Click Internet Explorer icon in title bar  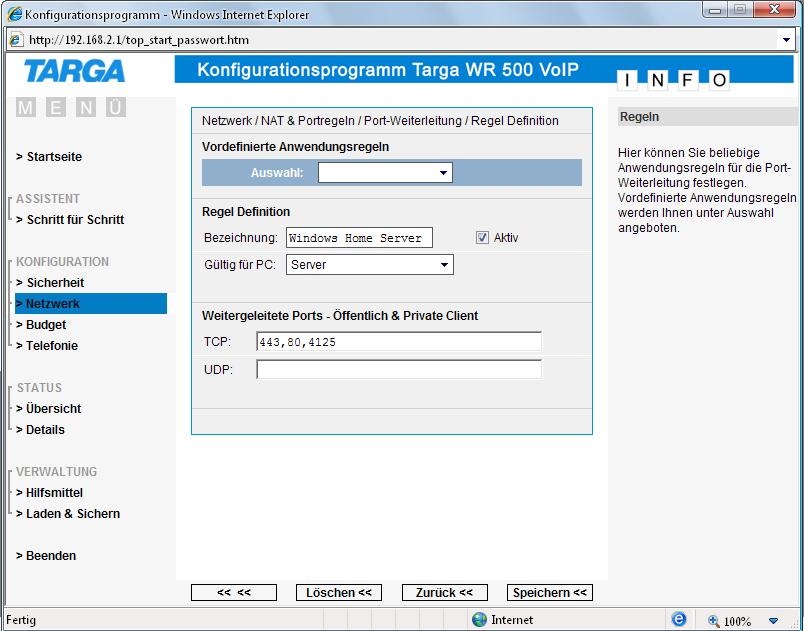point(14,14)
